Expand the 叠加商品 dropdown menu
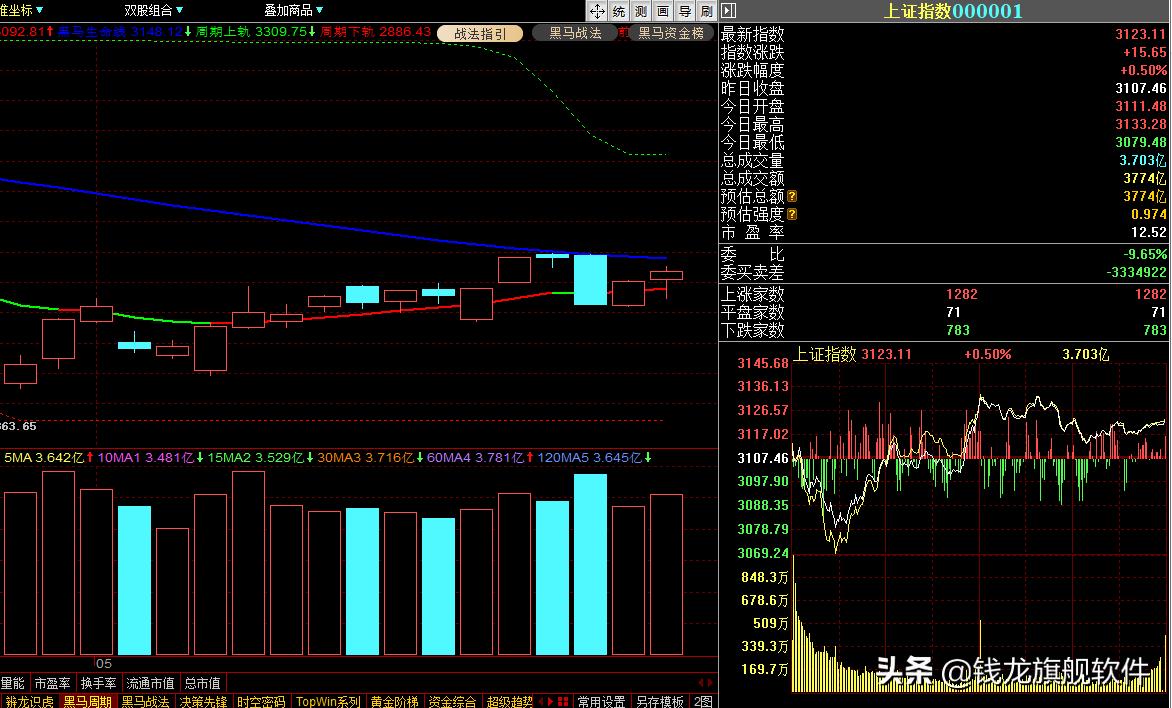The width and height of the screenshot is (1172, 708). [x=293, y=11]
